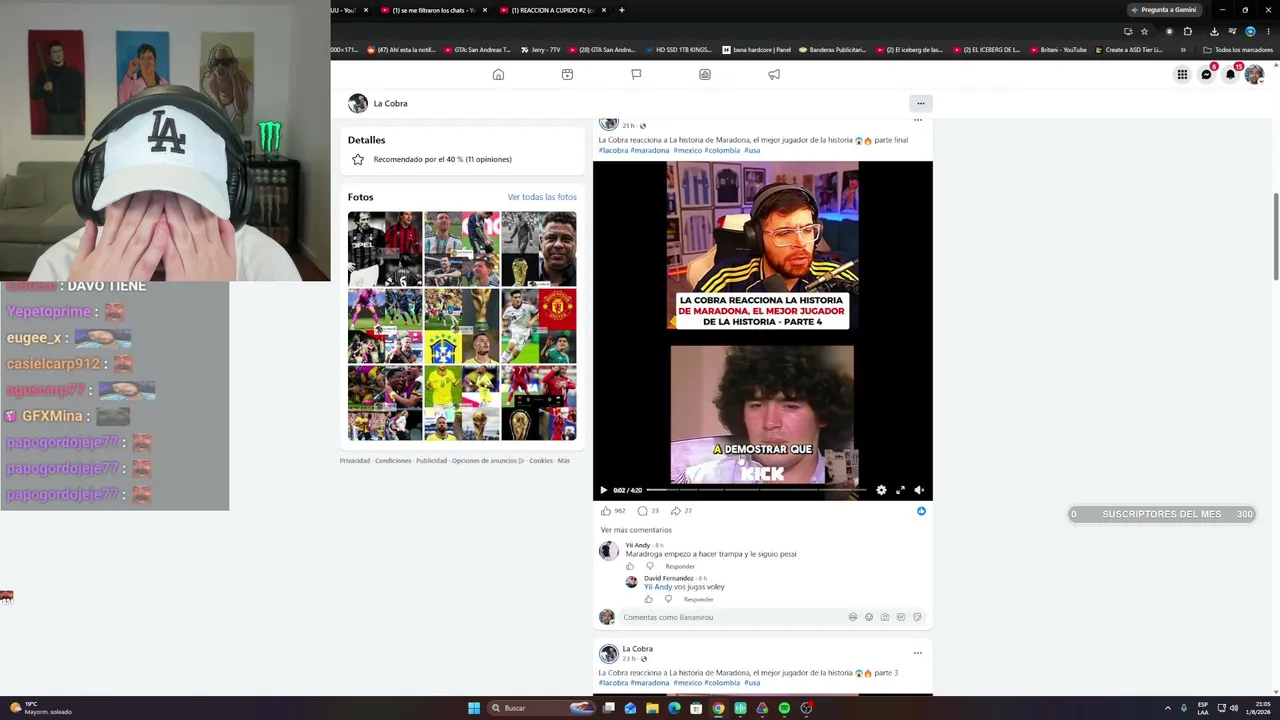The image size is (1280, 720).
Task: Open the Facebook apps grid menu
Action: [x=1182, y=74]
